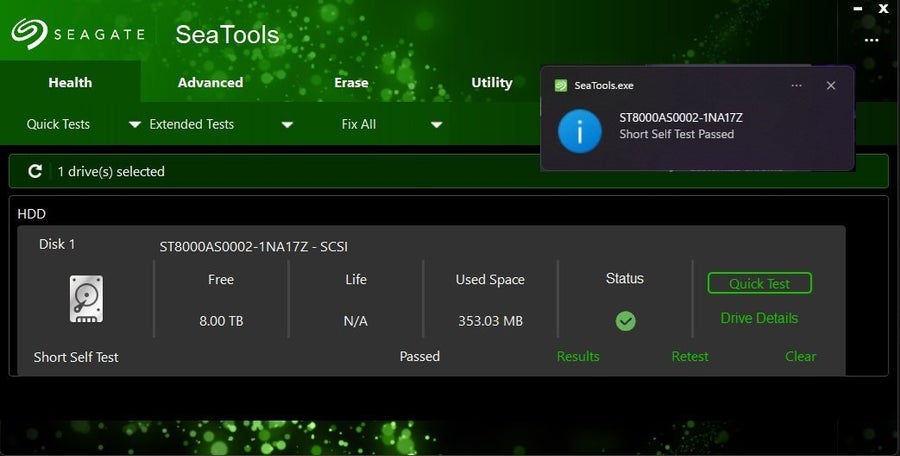The image size is (900, 456).
Task: Open the three-dots menu in SeaTools window
Action: pos(871,40)
